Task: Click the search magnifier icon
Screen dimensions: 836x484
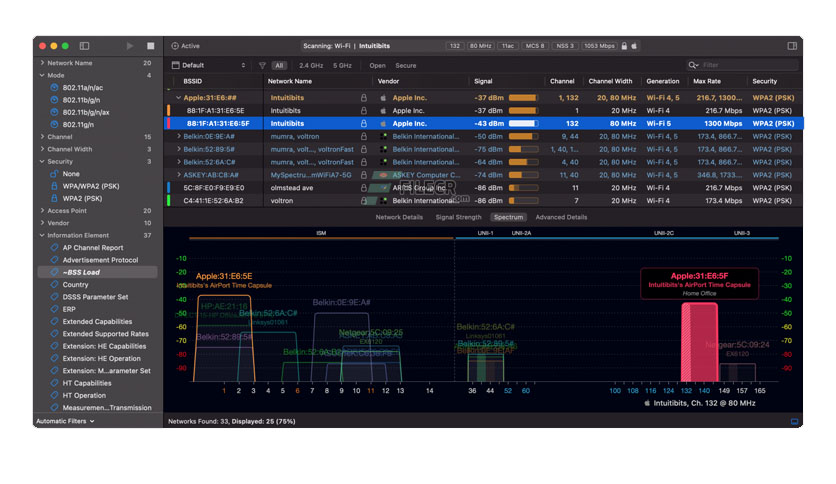Action: pyautogui.click(x=693, y=65)
